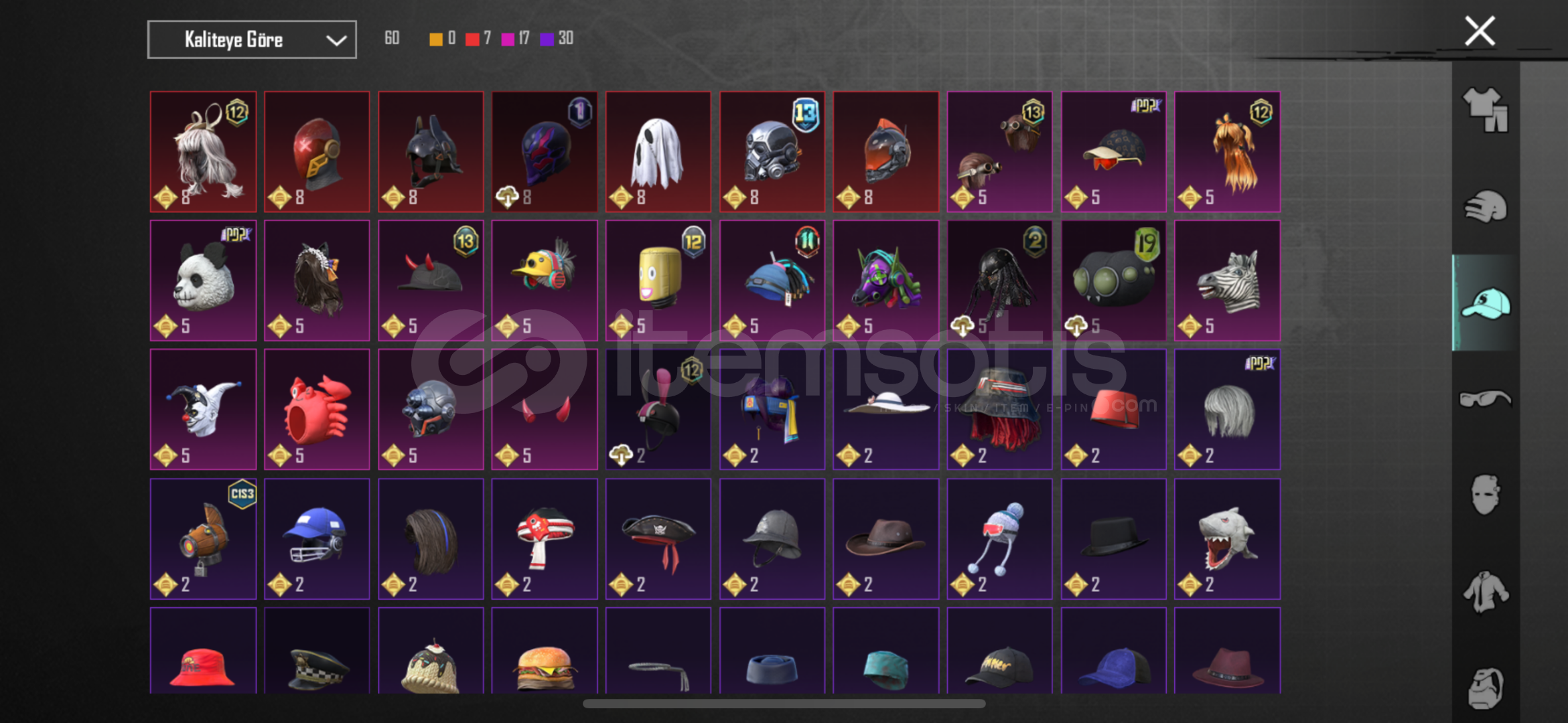Select the cap headgear category icon
Image resolution: width=1568 pixels, height=723 pixels.
click(1485, 303)
